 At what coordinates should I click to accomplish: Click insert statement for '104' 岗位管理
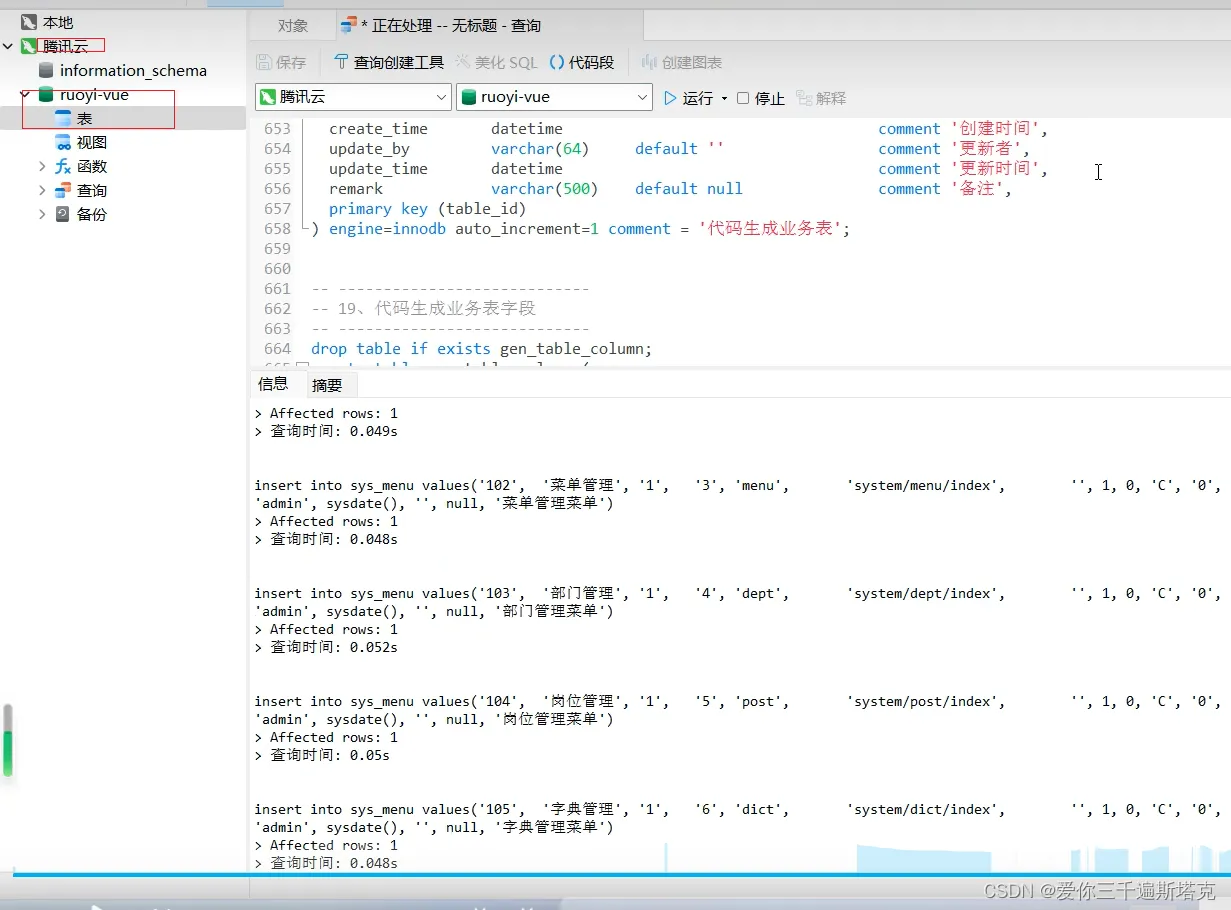point(738,710)
